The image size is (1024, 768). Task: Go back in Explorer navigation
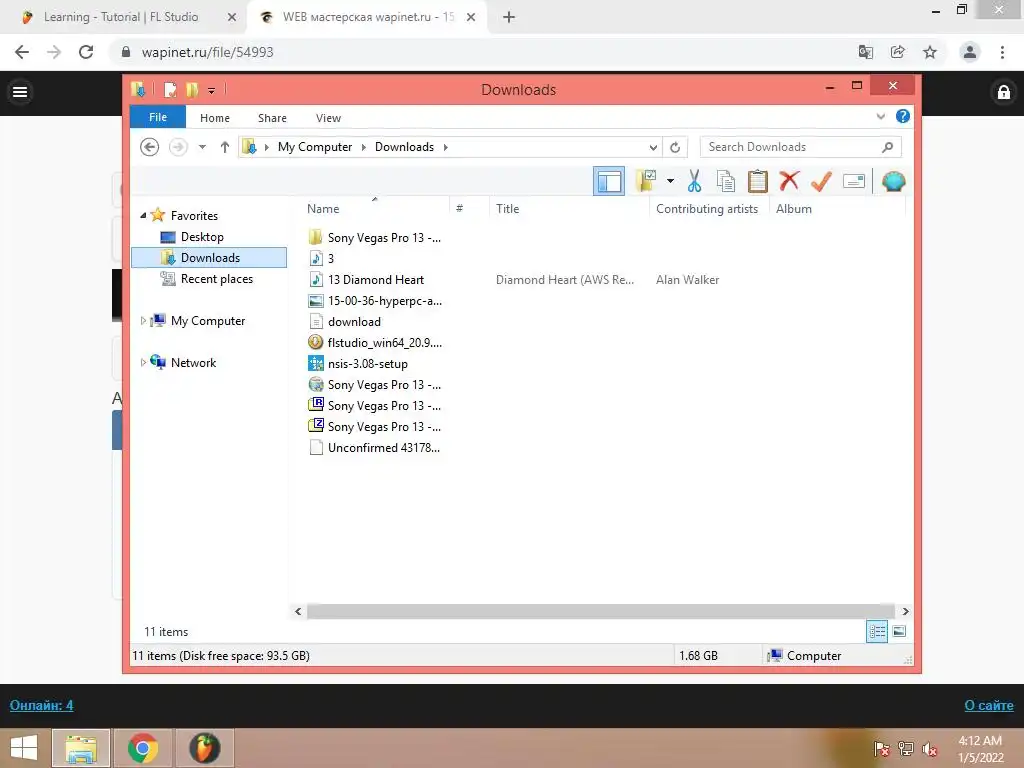(x=150, y=147)
